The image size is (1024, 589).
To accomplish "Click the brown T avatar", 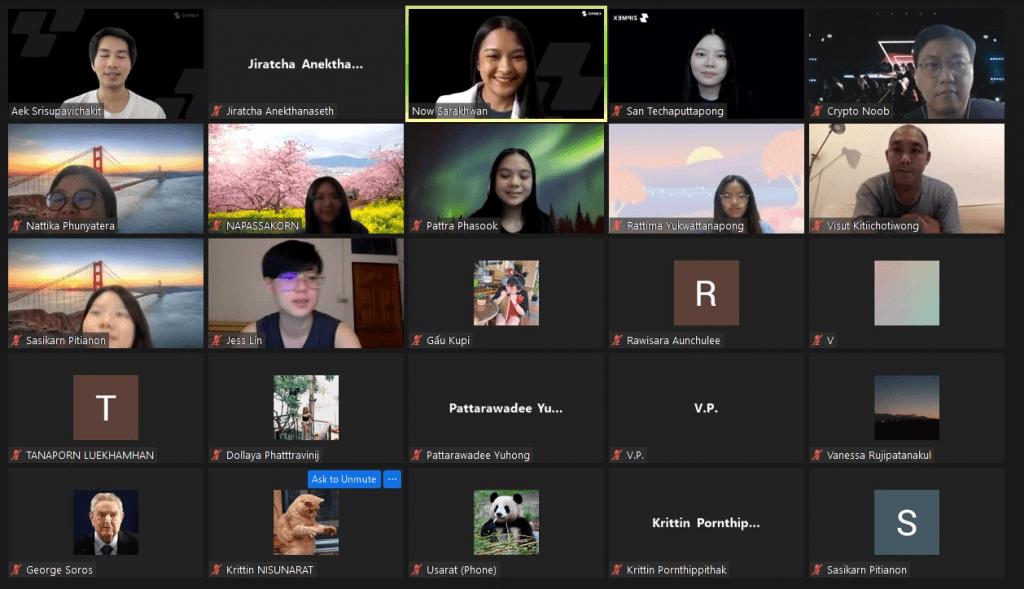I will click(105, 407).
